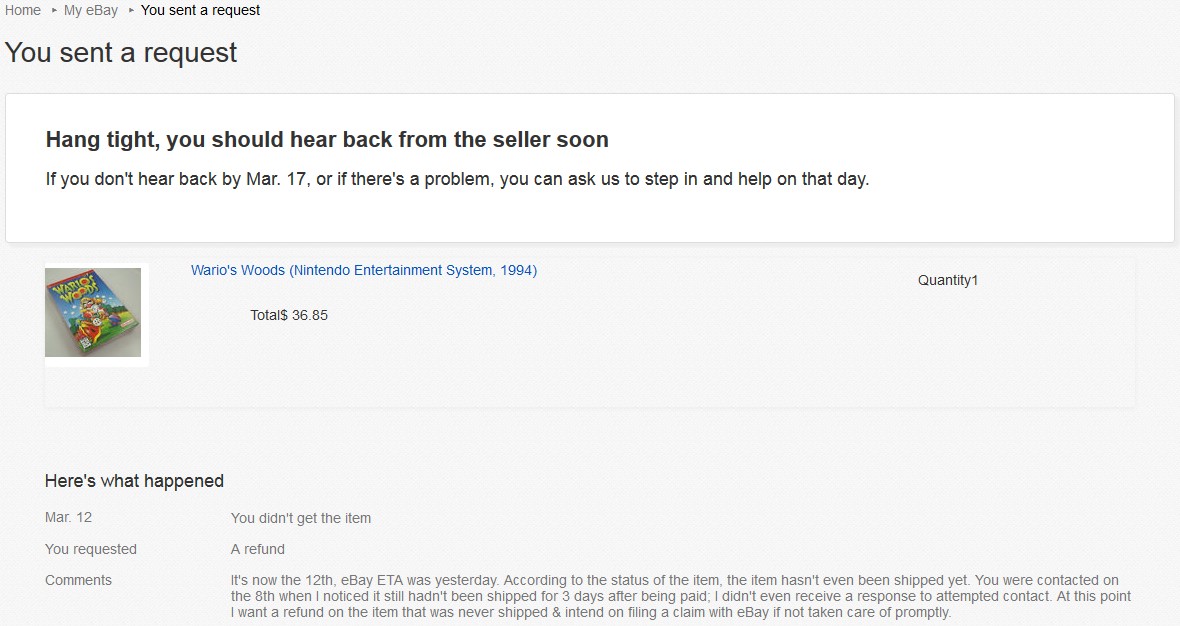
Task: Click the 'You requested' label
Action: tap(91, 549)
